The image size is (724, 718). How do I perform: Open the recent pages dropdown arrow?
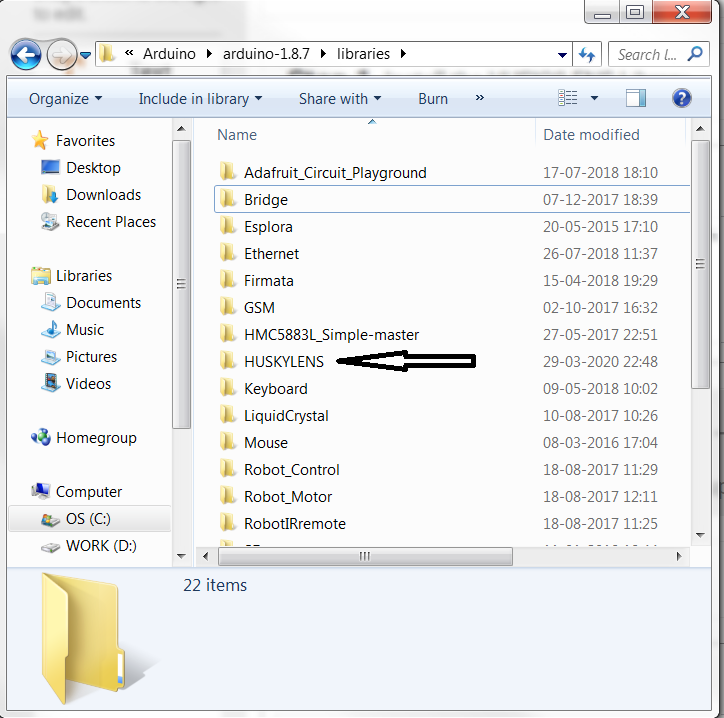pyautogui.click(x=85, y=55)
